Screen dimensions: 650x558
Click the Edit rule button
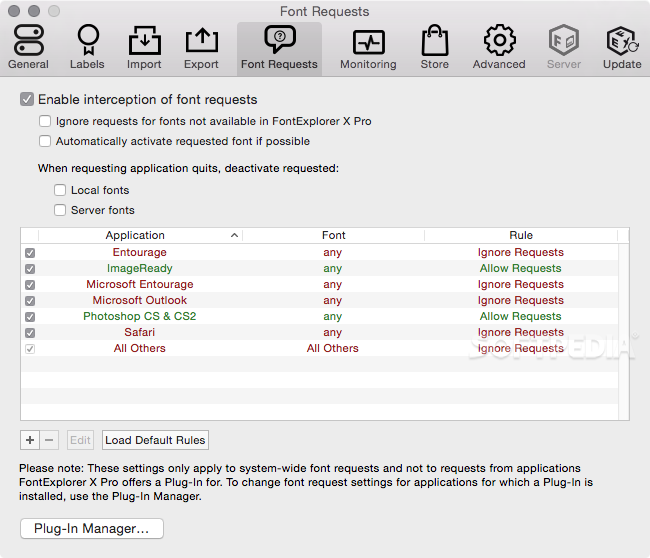pos(80,440)
